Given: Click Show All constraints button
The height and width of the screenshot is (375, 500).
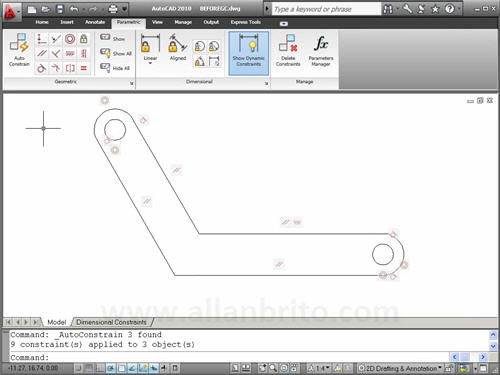Looking at the screenshot, I should tap(116, 53).
